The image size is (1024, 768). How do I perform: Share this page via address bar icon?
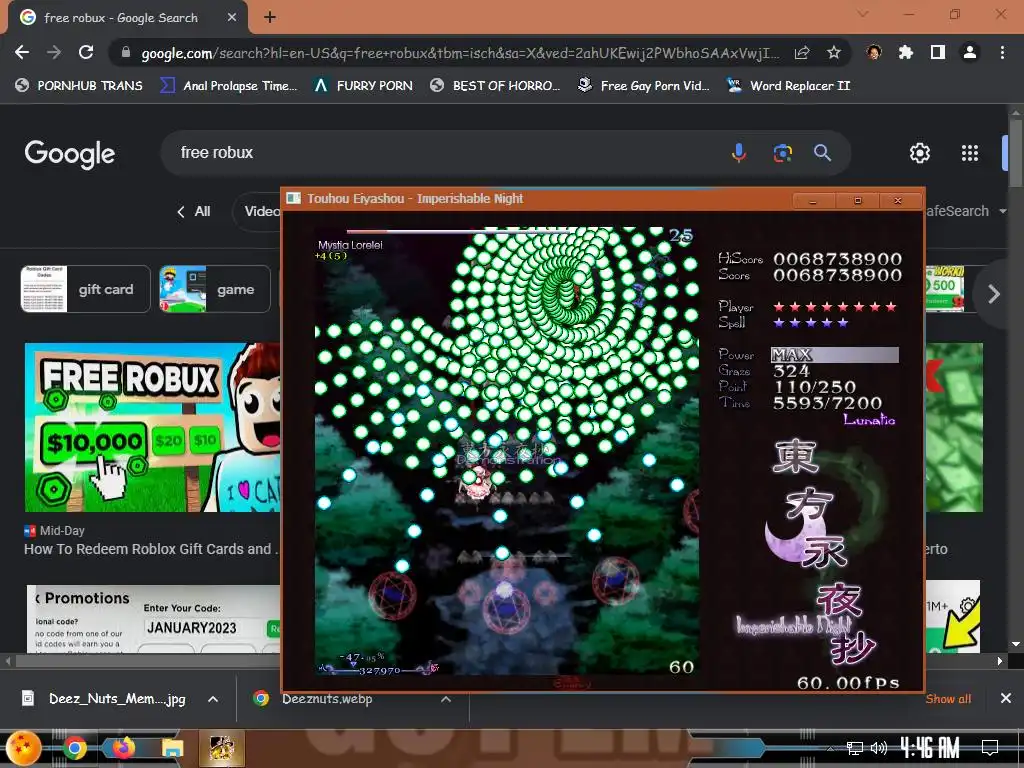point(802,53)
